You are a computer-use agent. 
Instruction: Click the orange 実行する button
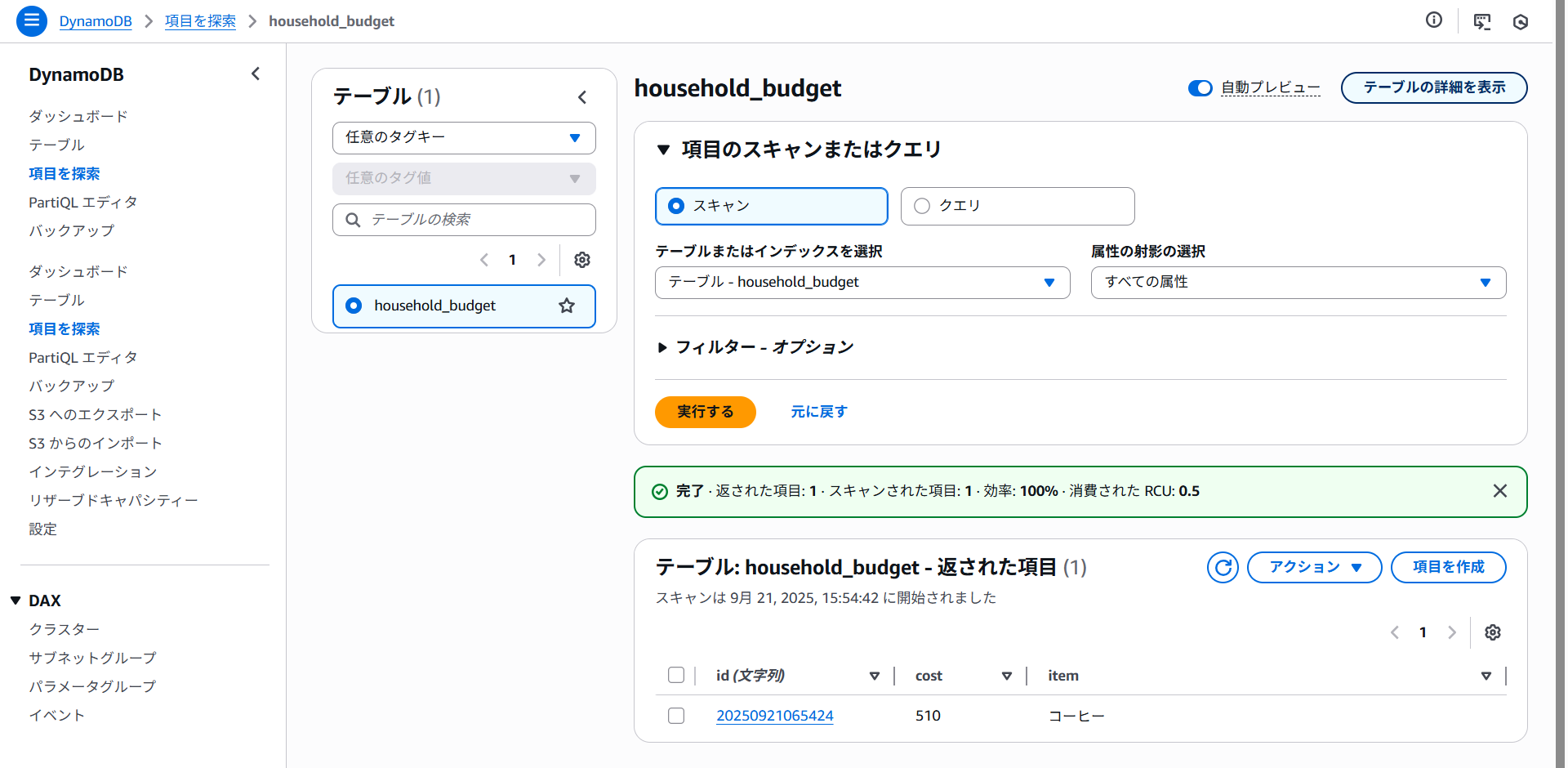[705, 412]
